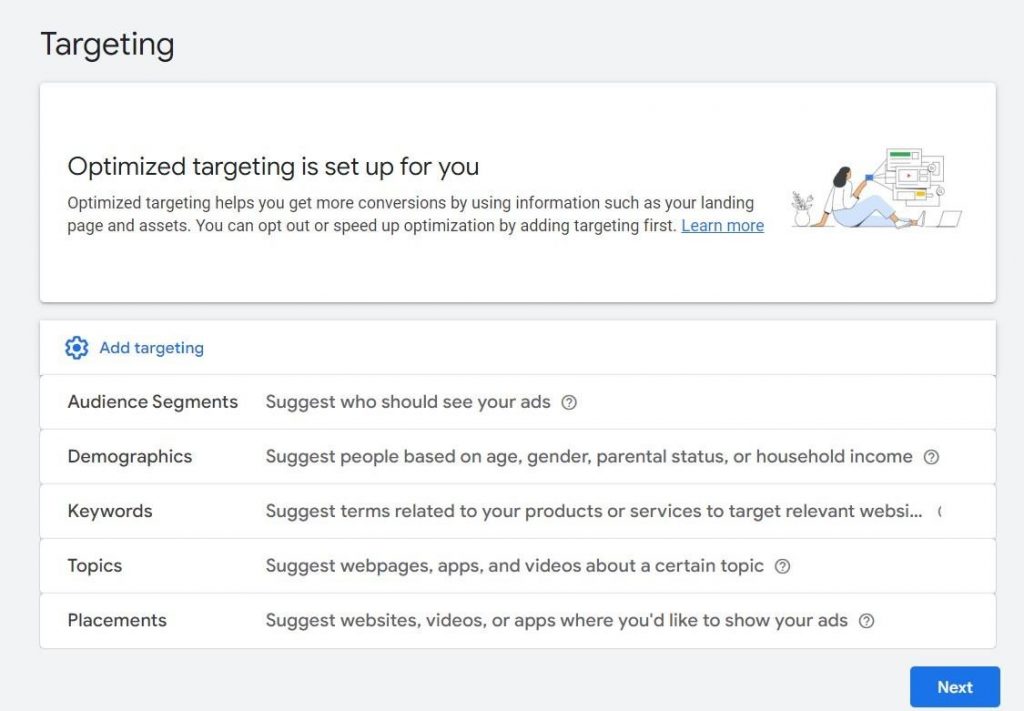Open the Keywords targeting option
Image resolution: width=1024 pixels, height=711 pixels.
click(x=110, y=511)
